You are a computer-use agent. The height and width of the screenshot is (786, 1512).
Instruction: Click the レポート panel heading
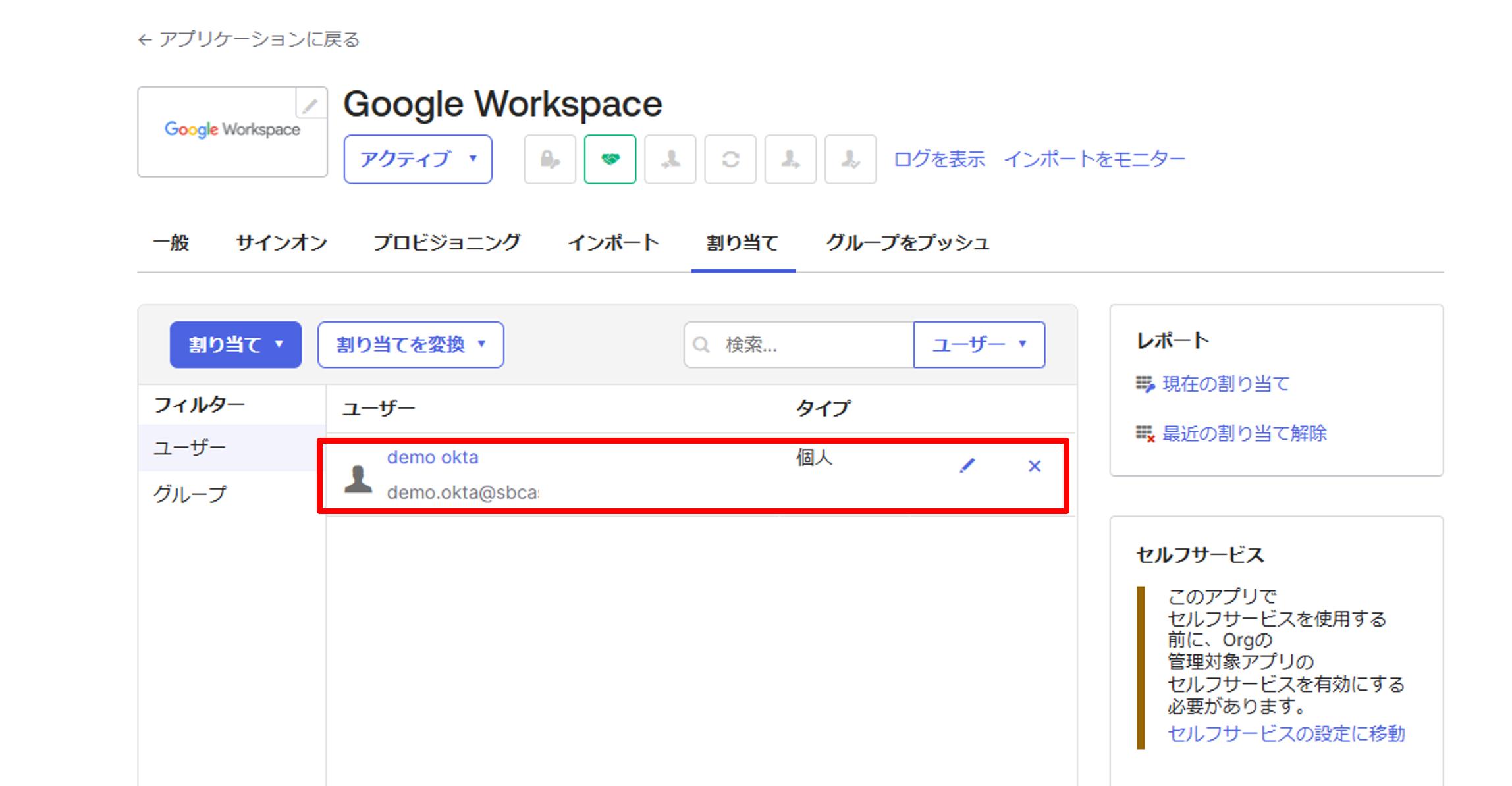[1173, 341]
